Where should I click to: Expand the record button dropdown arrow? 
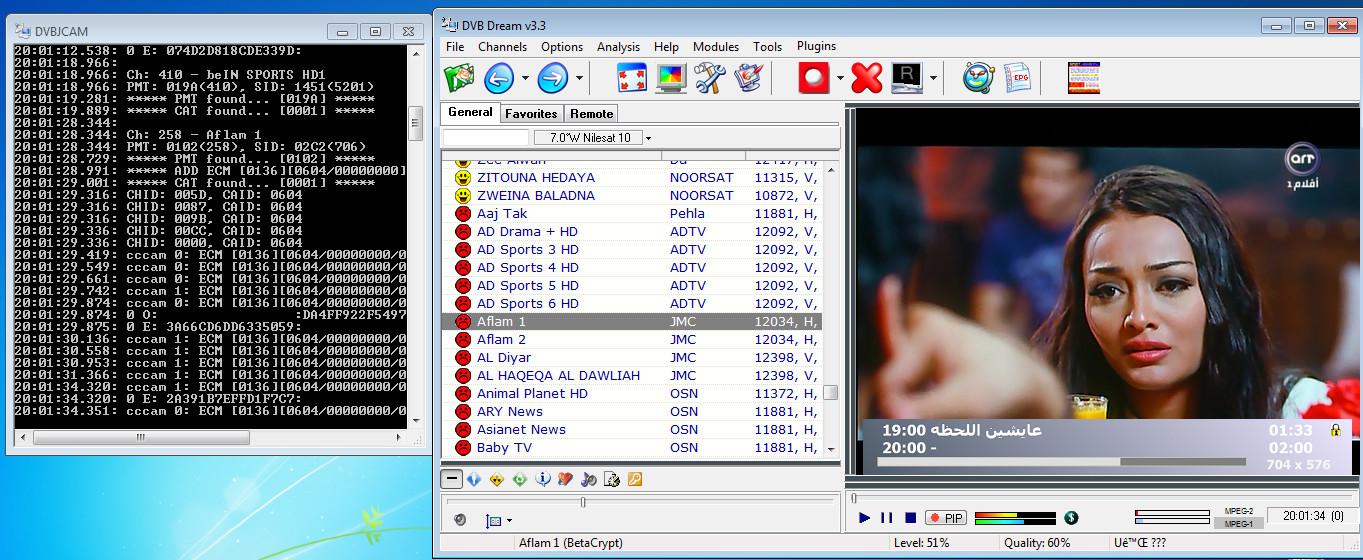(x=839, y=78)
